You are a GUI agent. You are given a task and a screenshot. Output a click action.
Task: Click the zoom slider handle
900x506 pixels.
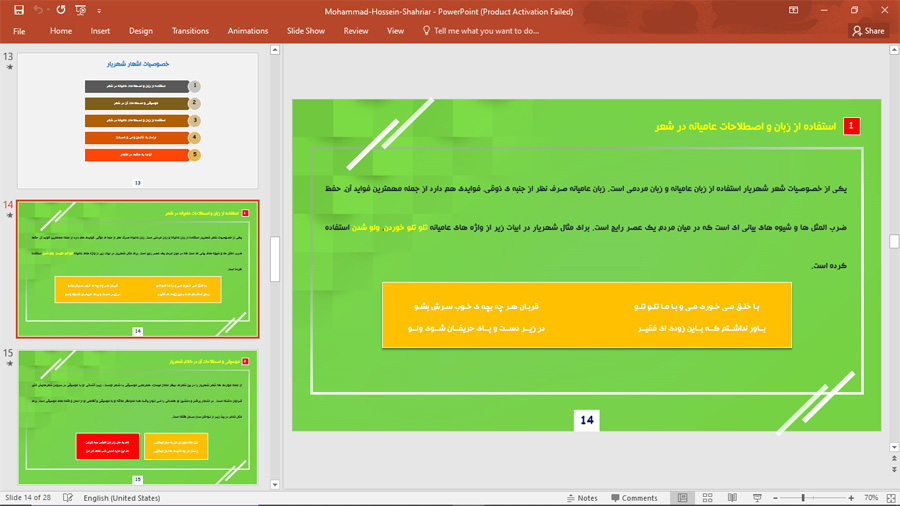pos(803,498)
